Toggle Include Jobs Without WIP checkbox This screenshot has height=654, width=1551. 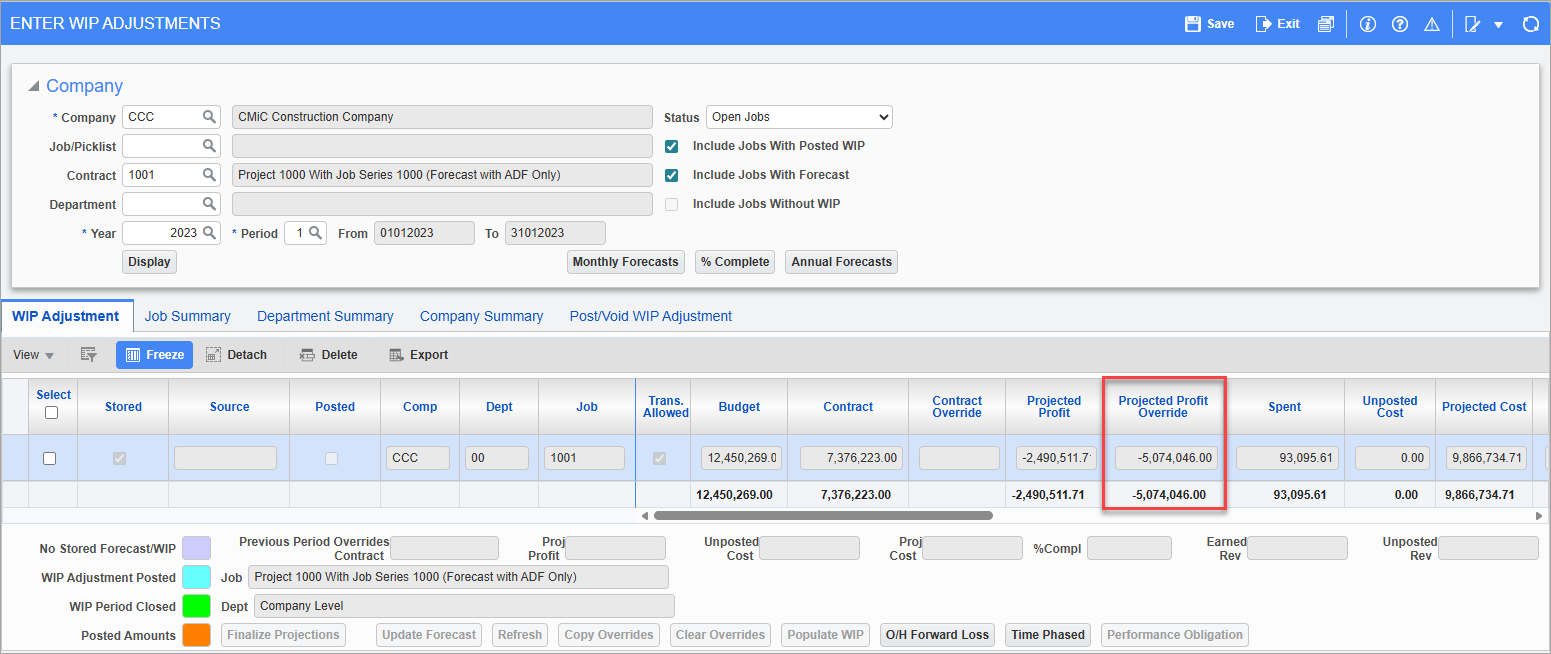pyautogui.click(x=672, y=204)
